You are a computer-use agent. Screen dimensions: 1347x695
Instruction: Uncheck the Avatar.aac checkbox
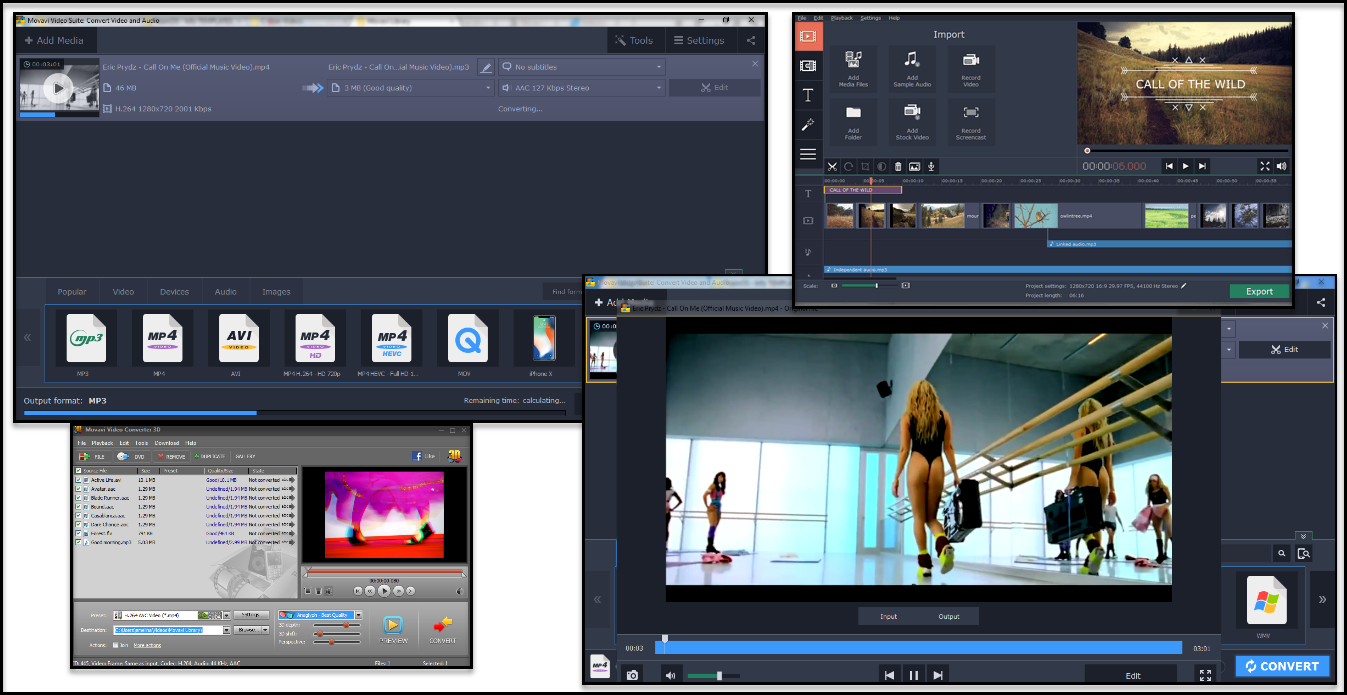coord(78,489)
